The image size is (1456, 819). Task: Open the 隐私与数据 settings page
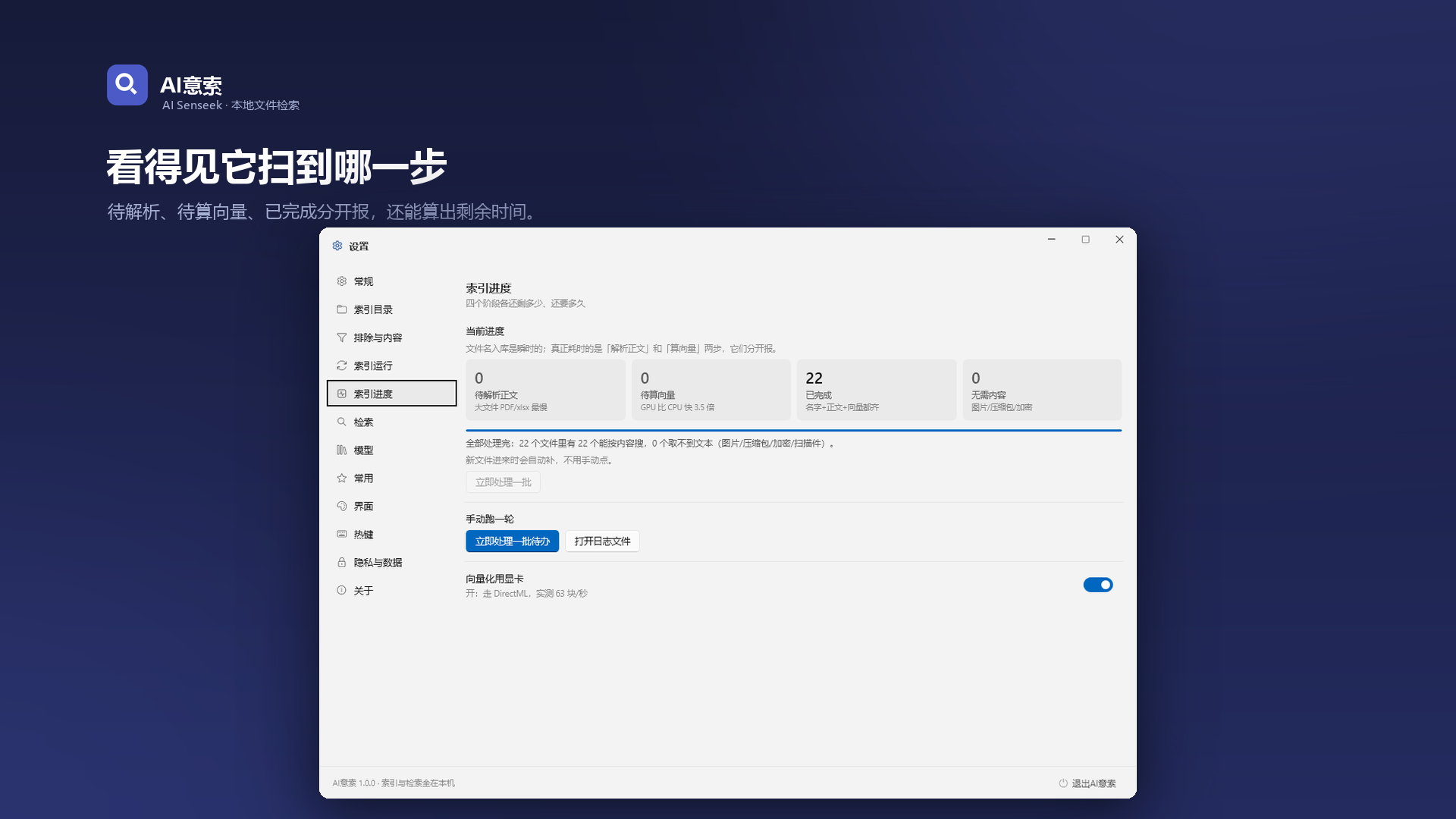tap(391, 562)
